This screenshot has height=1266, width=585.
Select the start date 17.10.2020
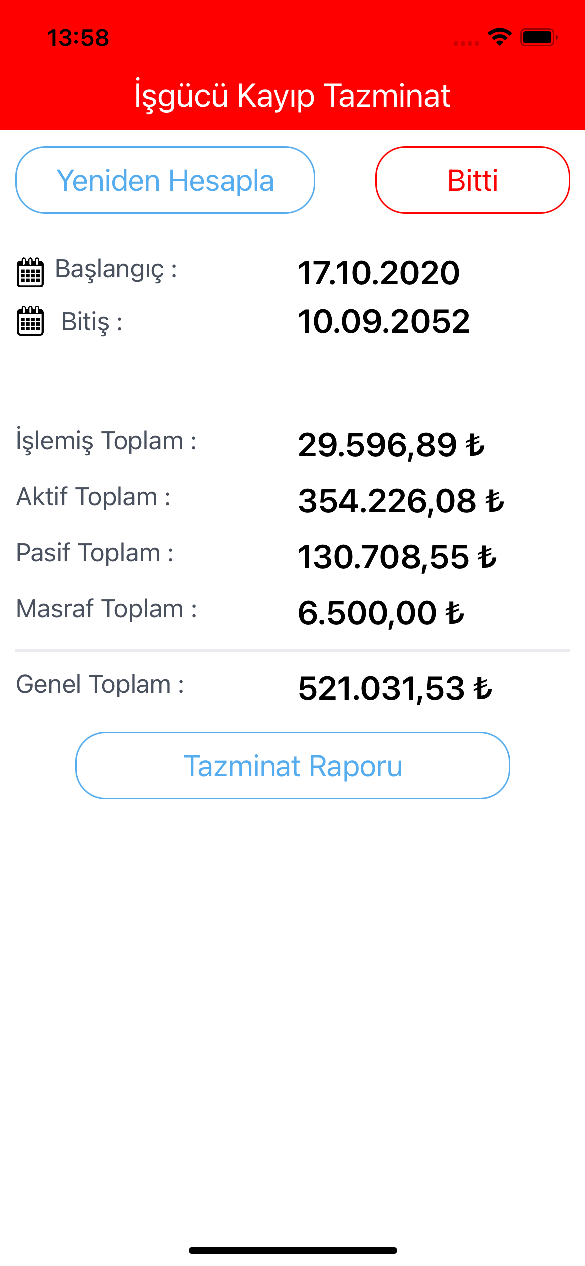click(x=379, y=273)
